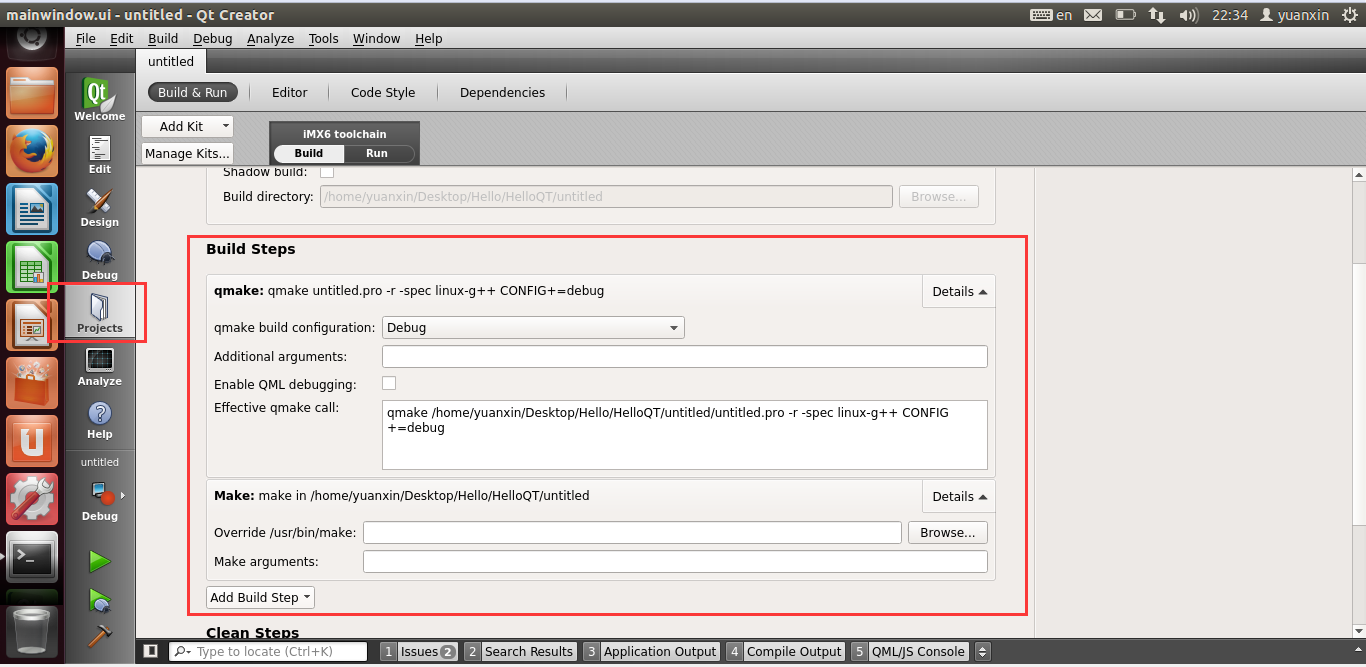Open the network indicator

[x=1157, y=15]
